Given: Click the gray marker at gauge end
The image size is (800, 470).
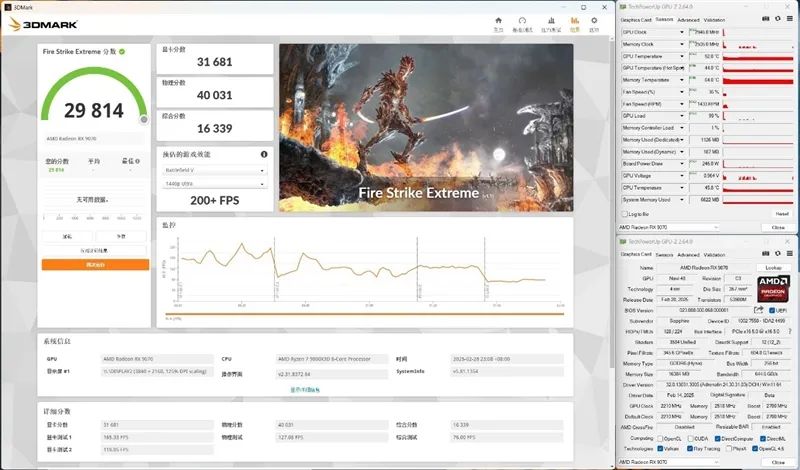Looking at the screenshot, I should [x=144, y=119].
